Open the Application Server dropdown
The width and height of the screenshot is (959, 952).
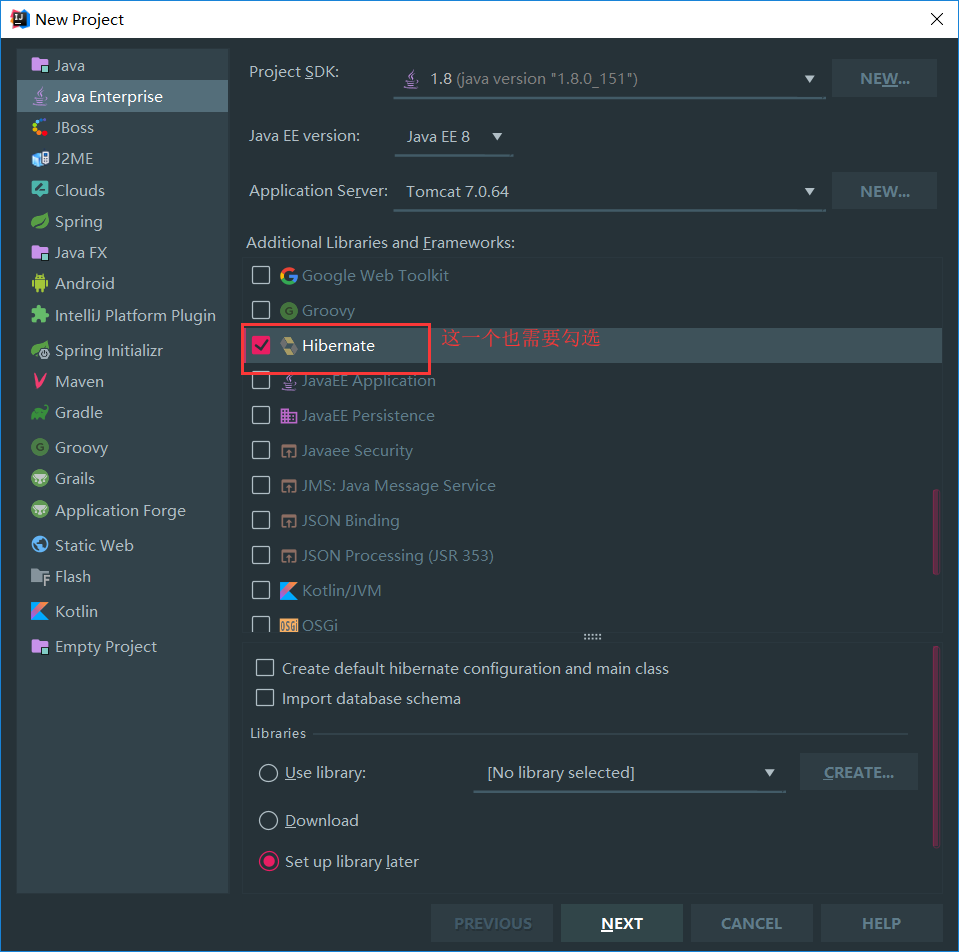(609, 191)
